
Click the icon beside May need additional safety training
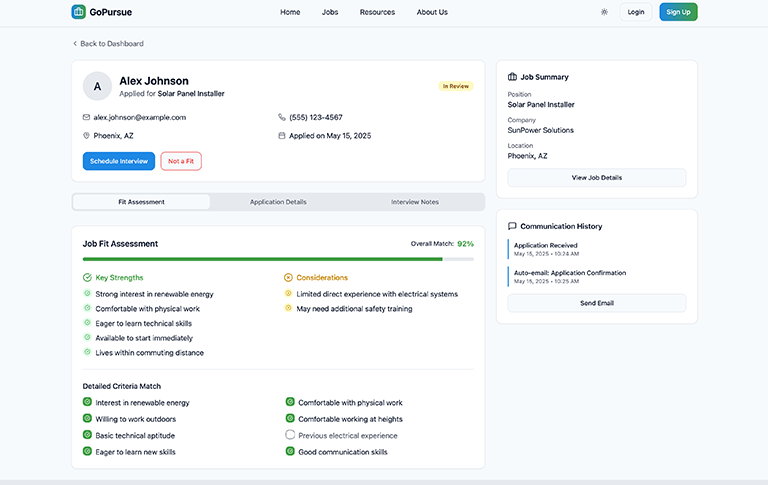(x=288, y=308)
